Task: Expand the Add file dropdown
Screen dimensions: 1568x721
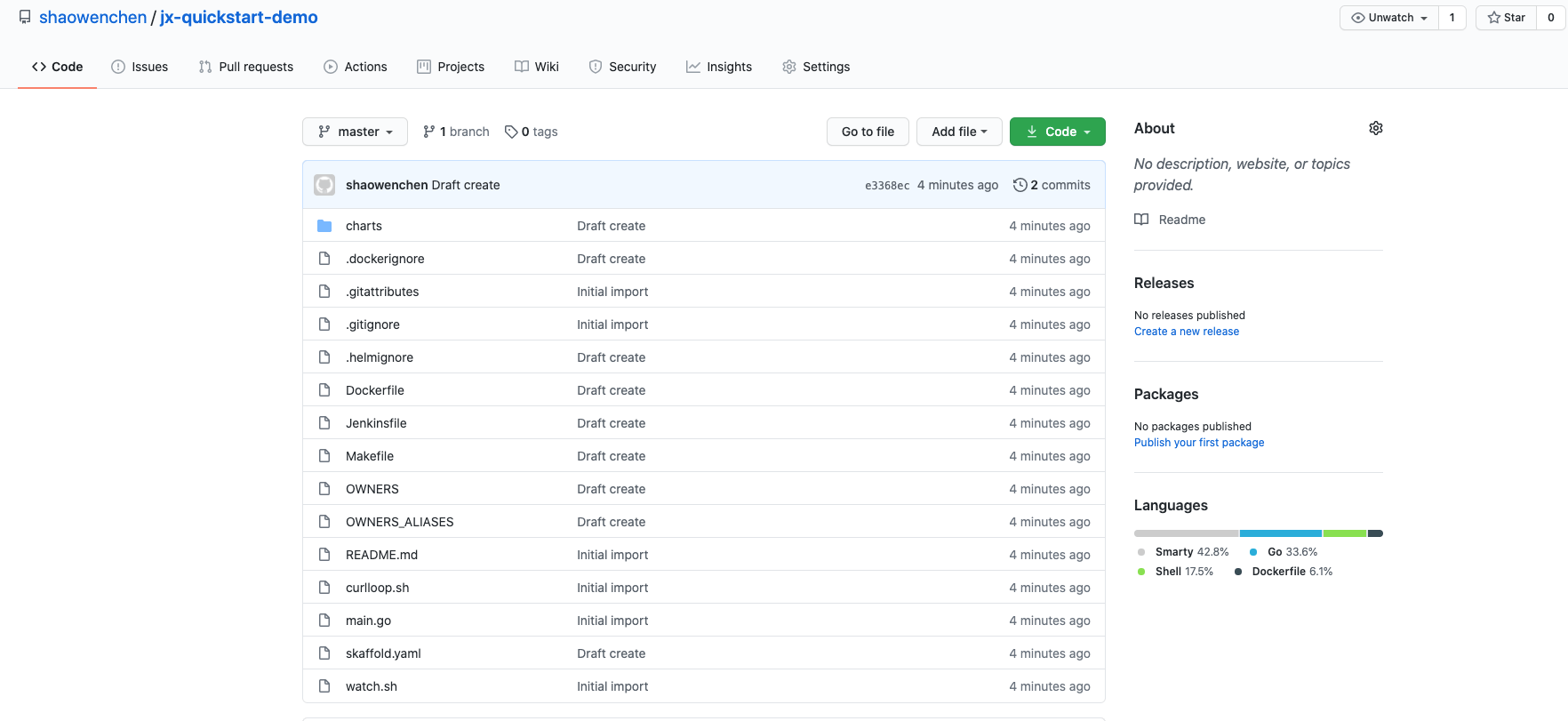Action: (959, 132)
